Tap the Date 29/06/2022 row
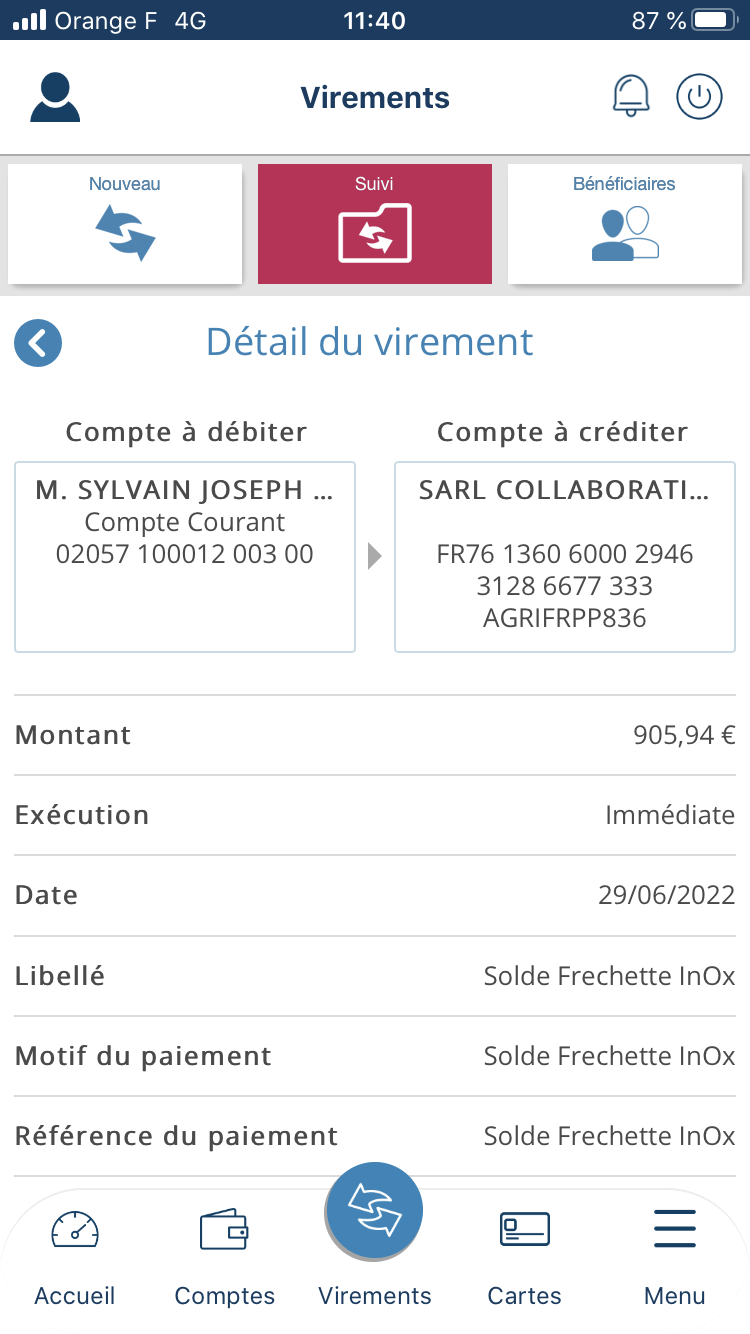750x1334 pixels. coord(375,895)
